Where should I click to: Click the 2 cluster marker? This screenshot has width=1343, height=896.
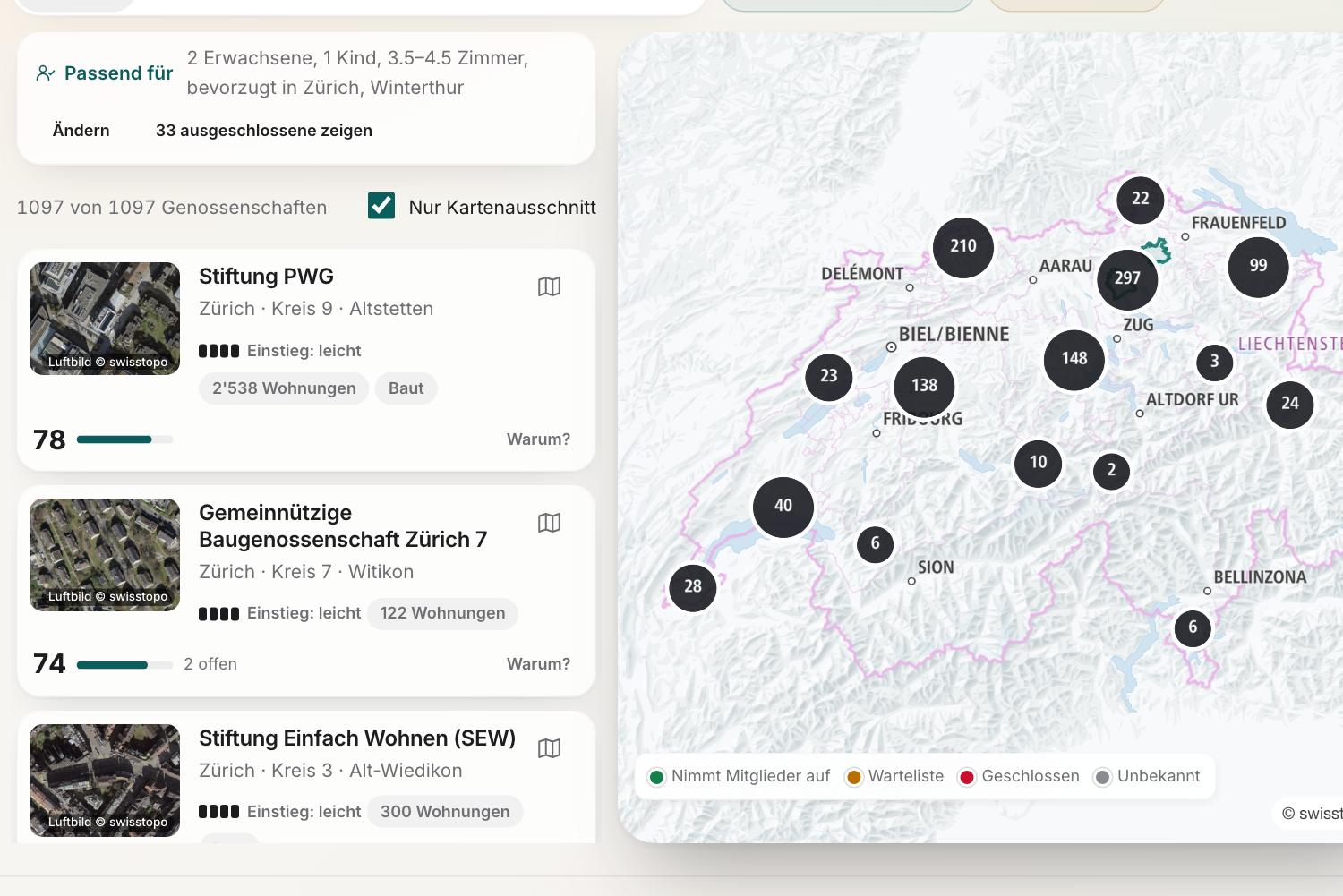point(1111,470)
